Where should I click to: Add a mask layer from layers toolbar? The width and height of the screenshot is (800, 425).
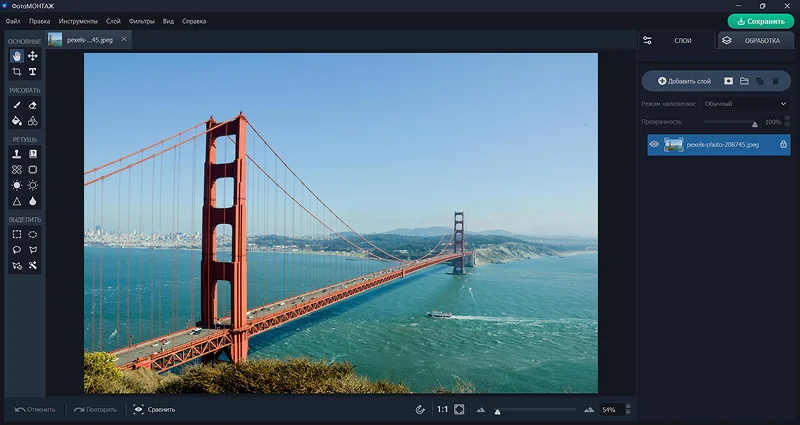729,81
